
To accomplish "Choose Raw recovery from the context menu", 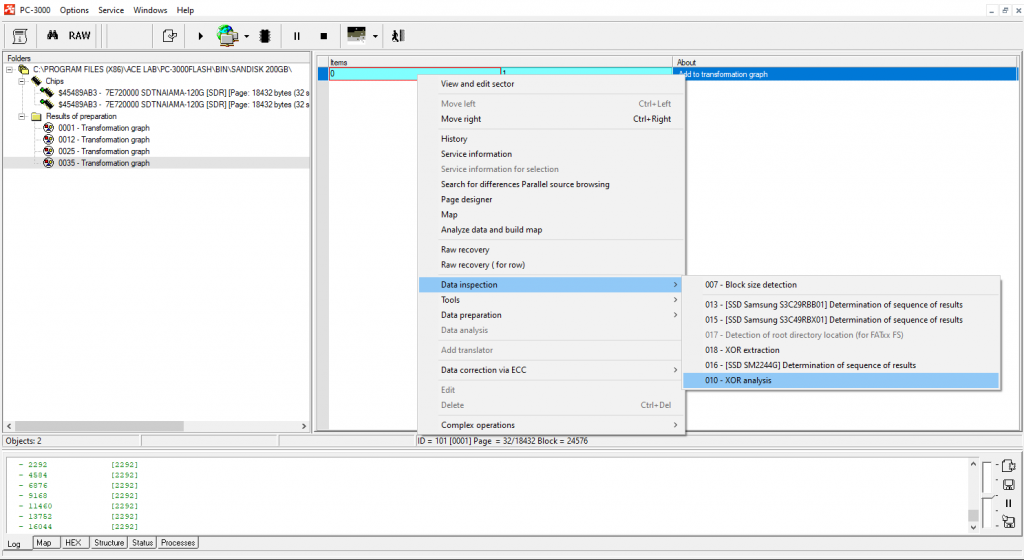I will [x=465, y=249].
